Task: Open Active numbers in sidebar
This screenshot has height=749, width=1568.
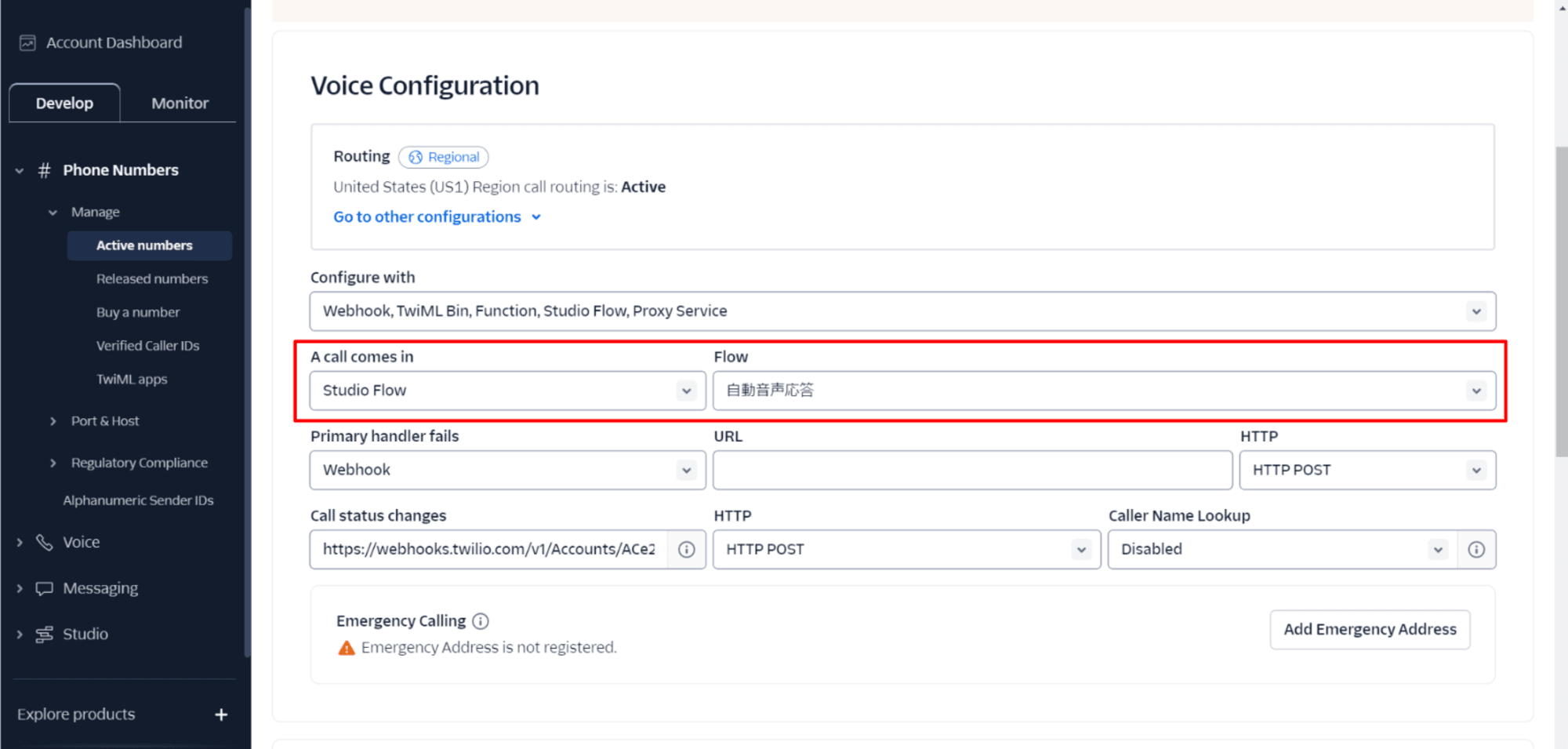Action: [150, 245]
